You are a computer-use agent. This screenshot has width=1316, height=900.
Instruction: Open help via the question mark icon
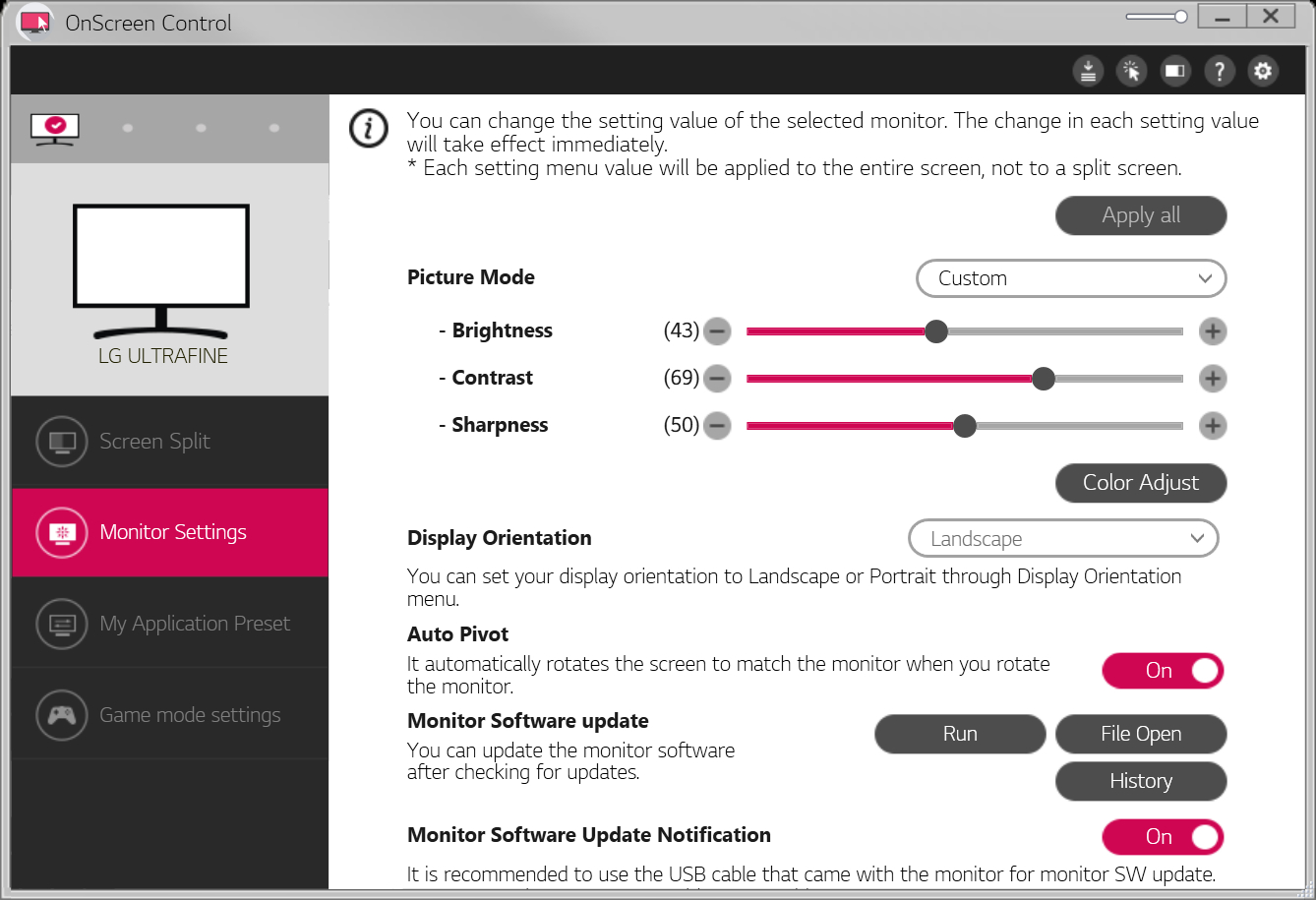coord(1220,71)
